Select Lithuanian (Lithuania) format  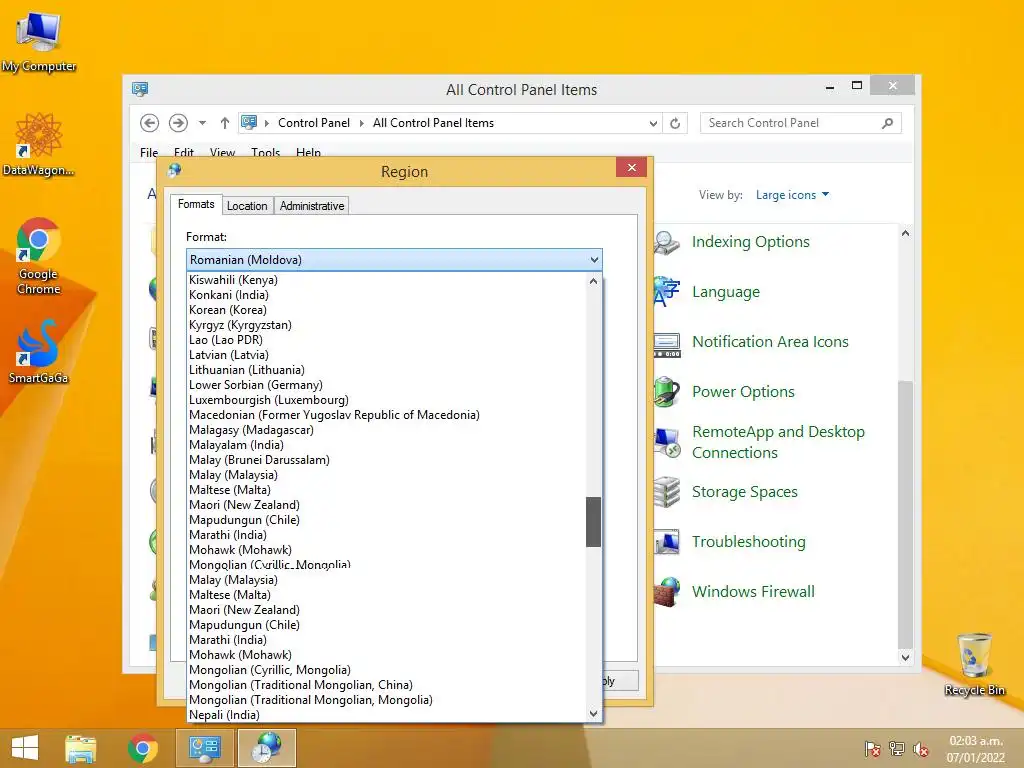386,370
